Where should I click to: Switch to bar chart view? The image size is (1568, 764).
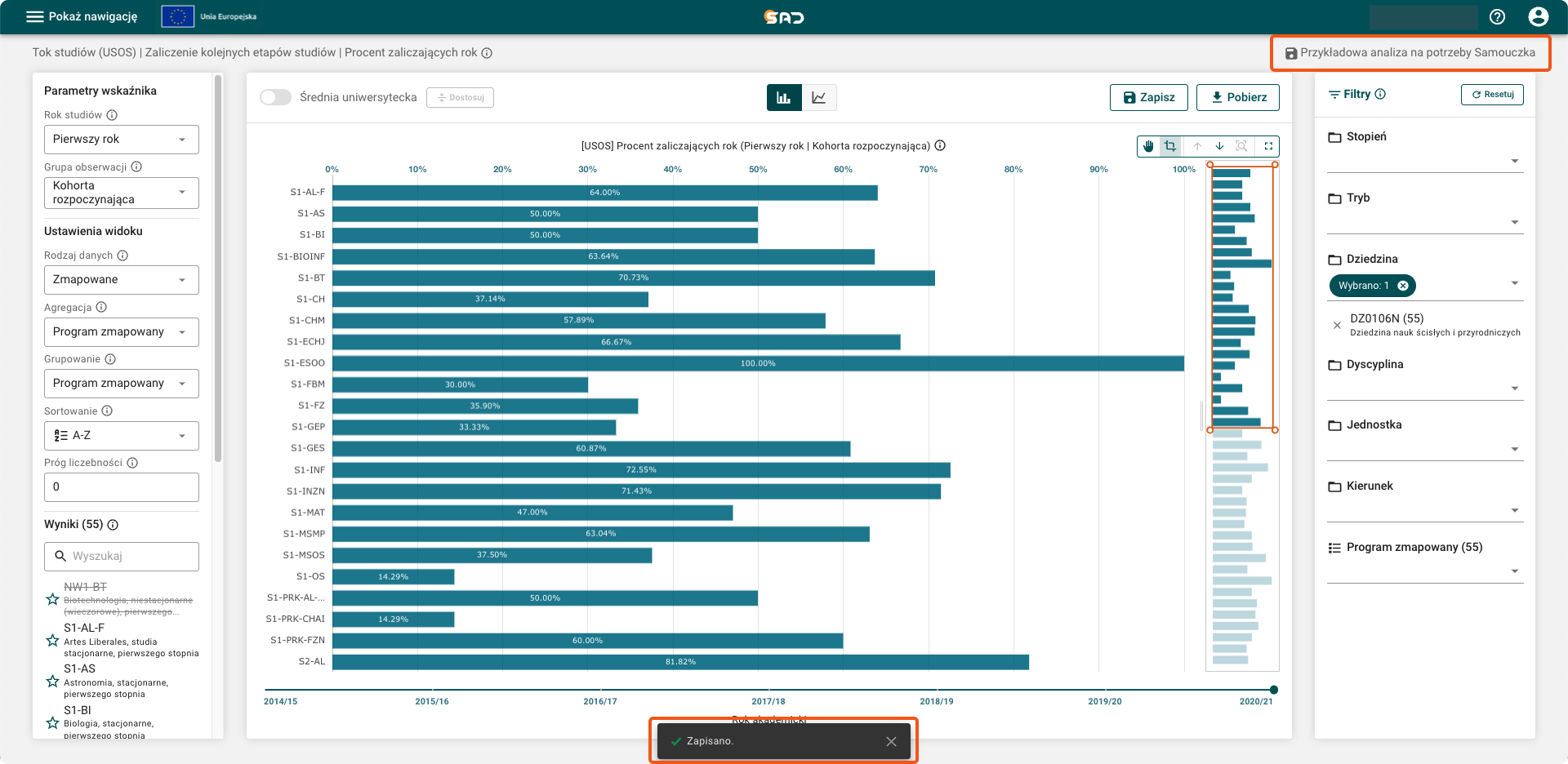(x=784, y=98)
